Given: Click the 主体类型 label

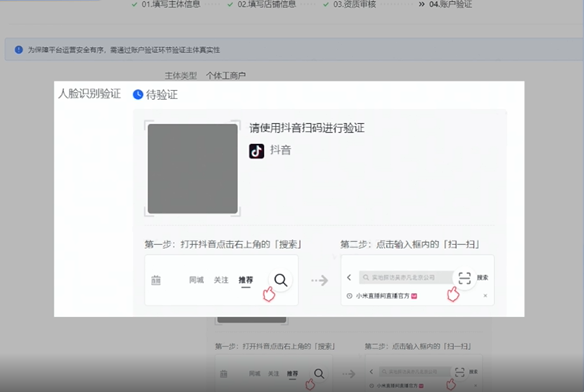Looking at the screenshot, I should pos(181,76).
